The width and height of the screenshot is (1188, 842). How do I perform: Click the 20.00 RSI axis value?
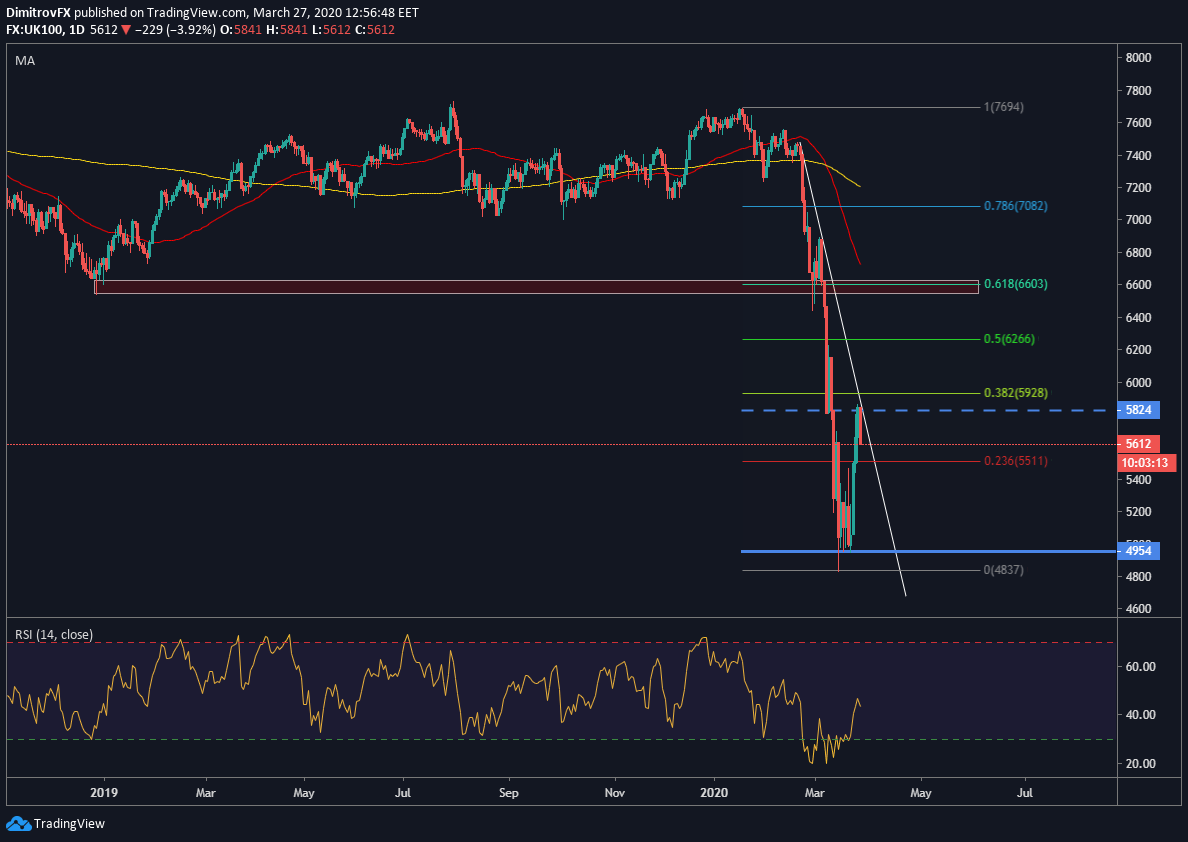point(1140,763)
